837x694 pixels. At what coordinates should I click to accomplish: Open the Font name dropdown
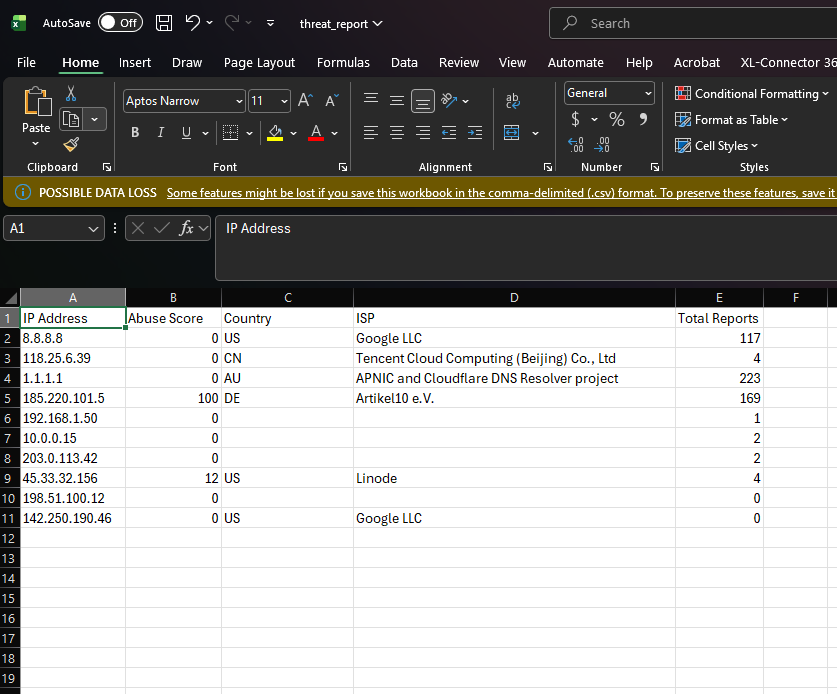239,101
